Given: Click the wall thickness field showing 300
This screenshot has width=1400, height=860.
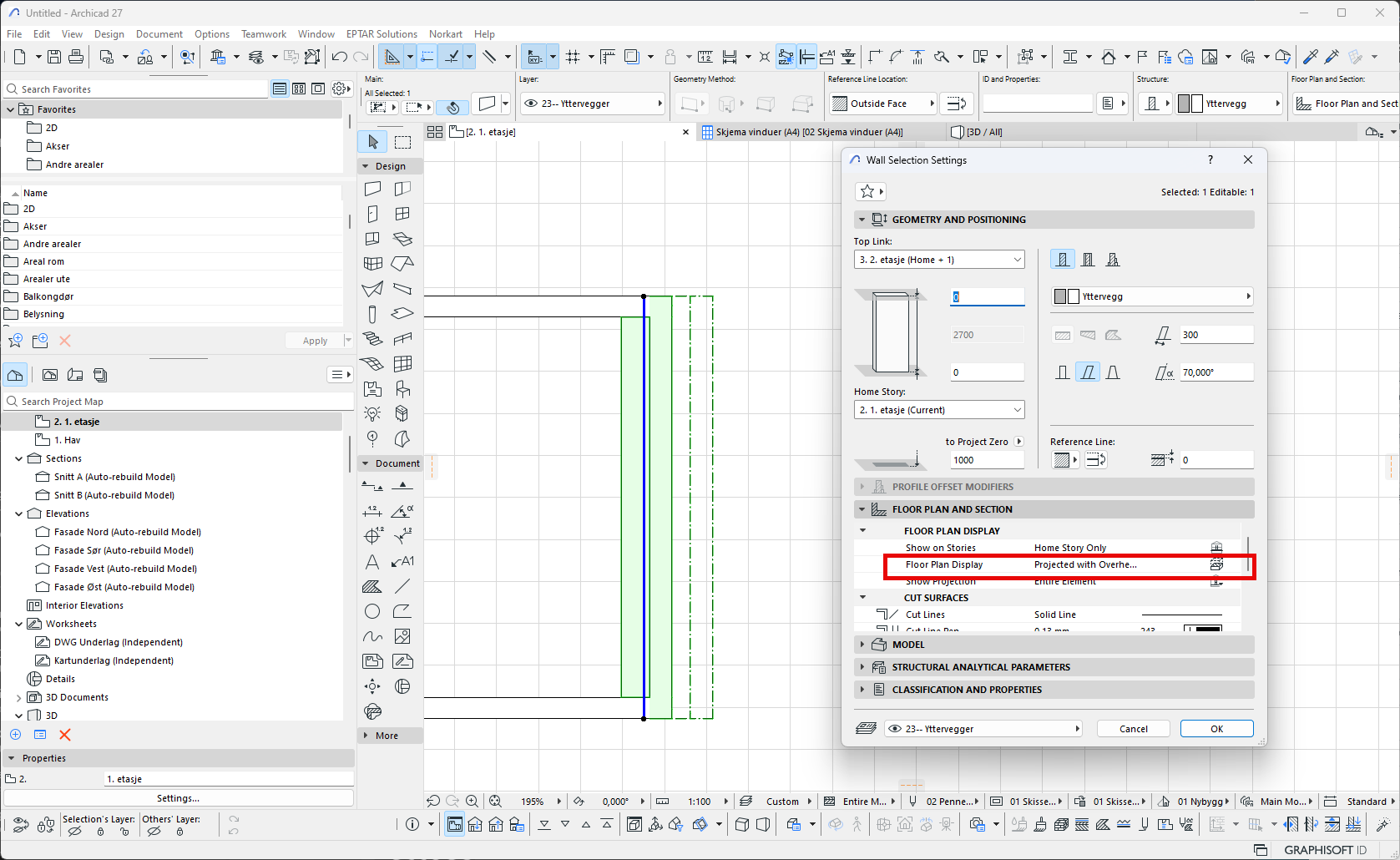Looking at the screenshot, I should tap(1216, 335).
